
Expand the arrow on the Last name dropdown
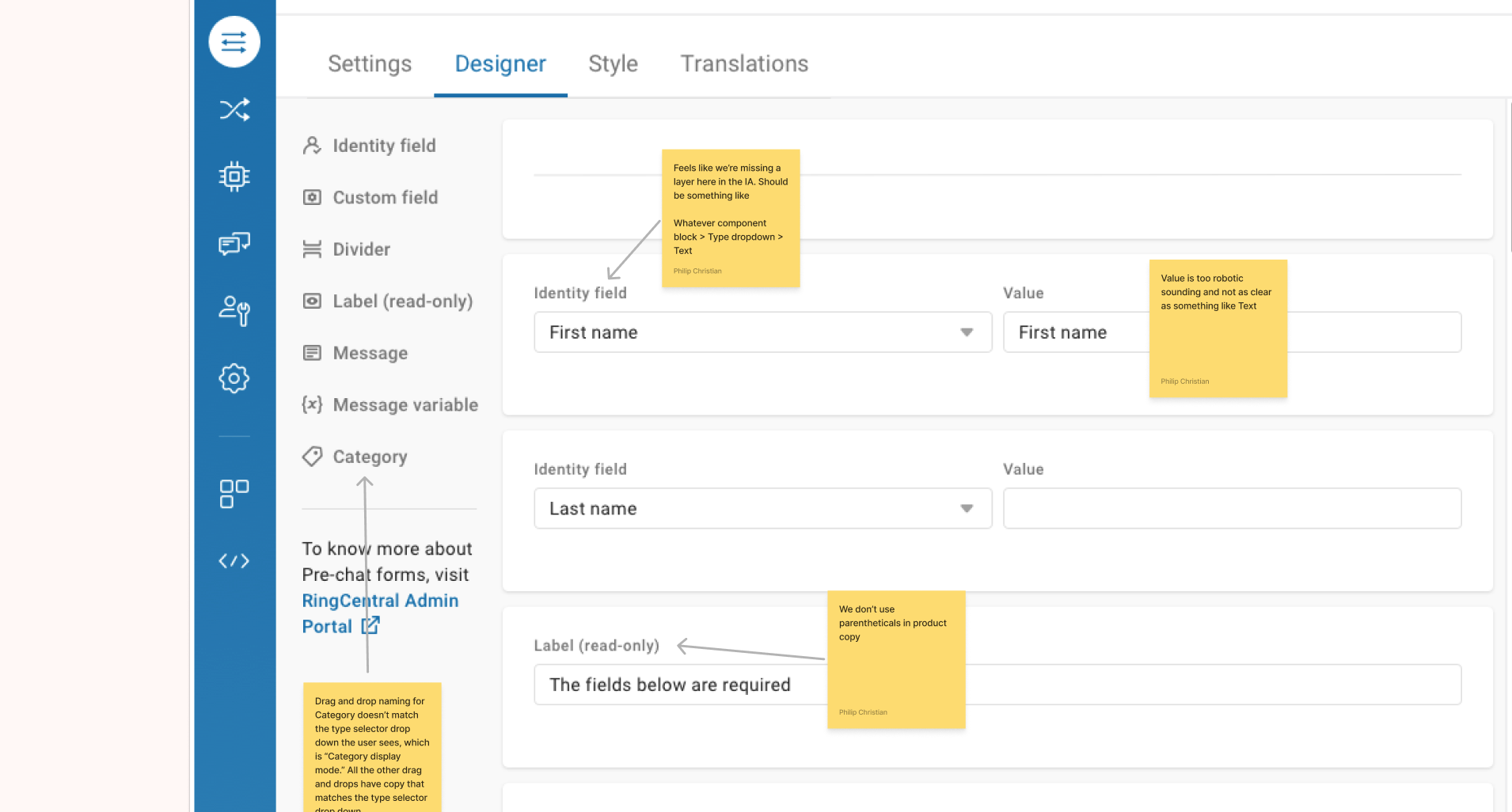967,508
